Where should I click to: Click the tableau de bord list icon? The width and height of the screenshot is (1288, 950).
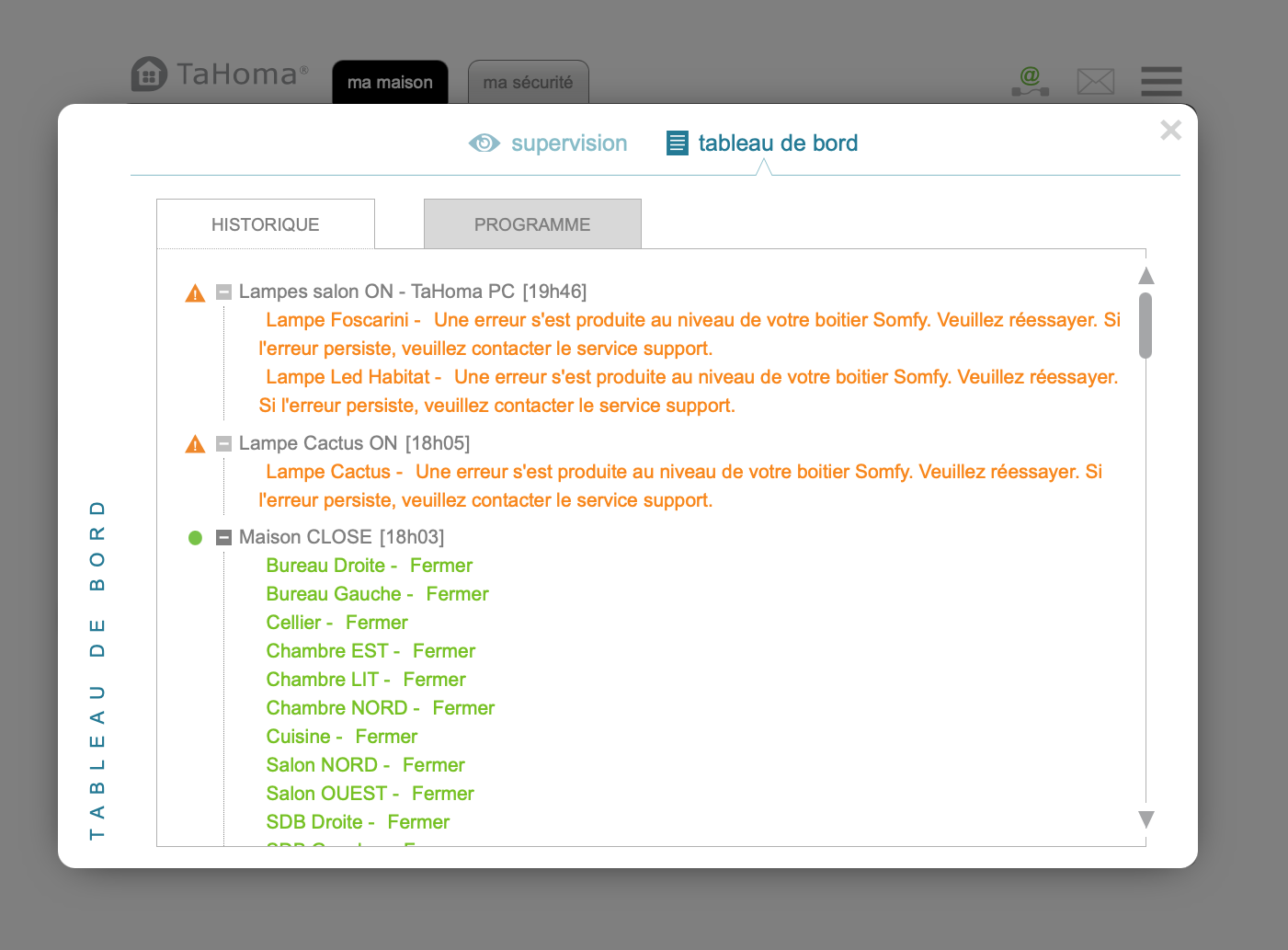678,143
